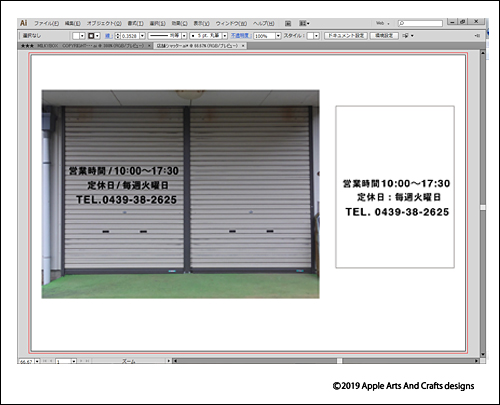Close the 店舗シャッター document tab

click(x=243, y=46)
